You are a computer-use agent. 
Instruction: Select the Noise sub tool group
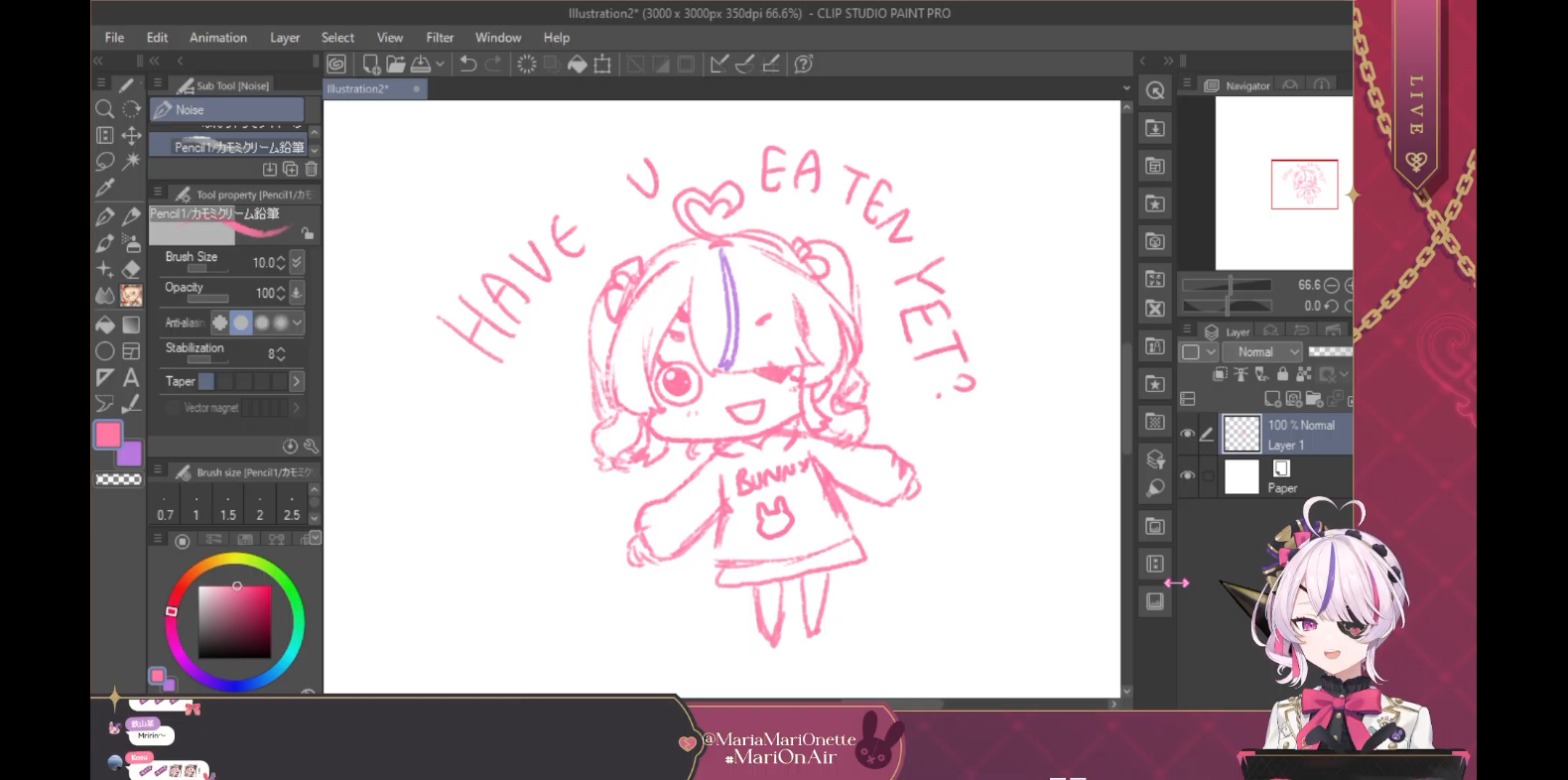(x=227, y=110)
